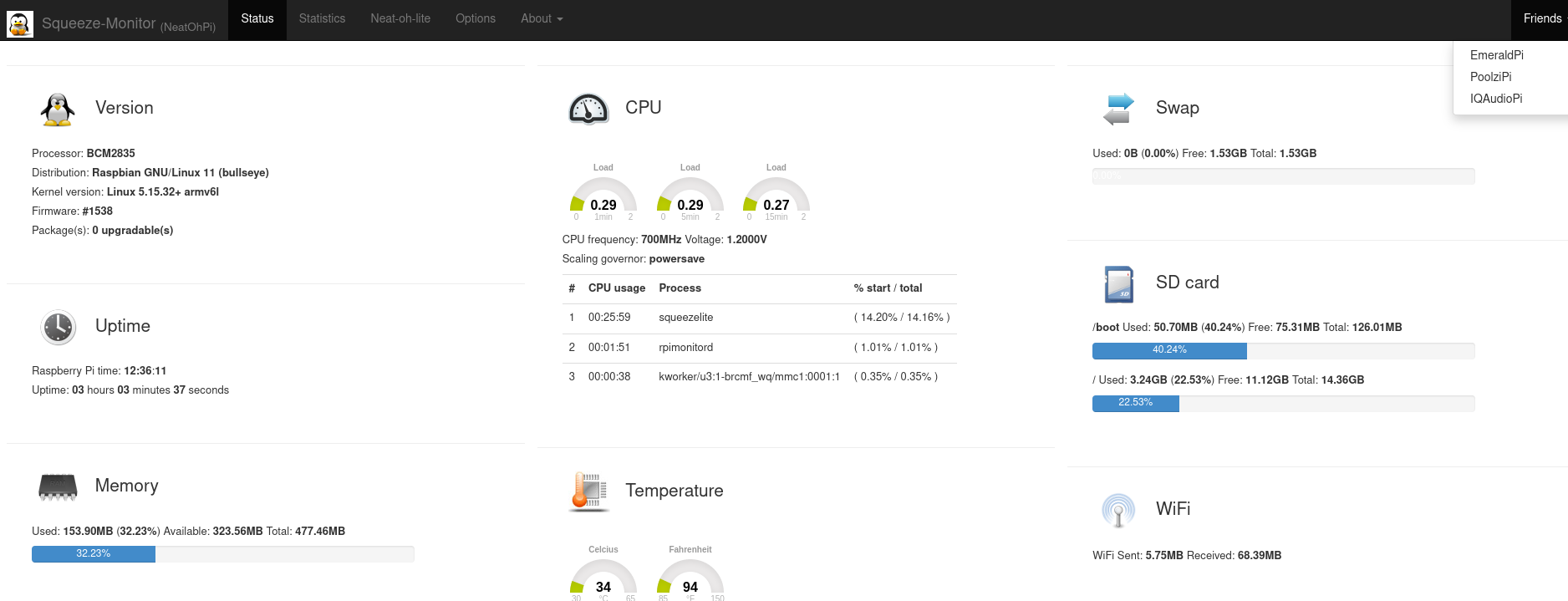Click the /boot 40.24% usage bar

click(x=1283, y=351)
